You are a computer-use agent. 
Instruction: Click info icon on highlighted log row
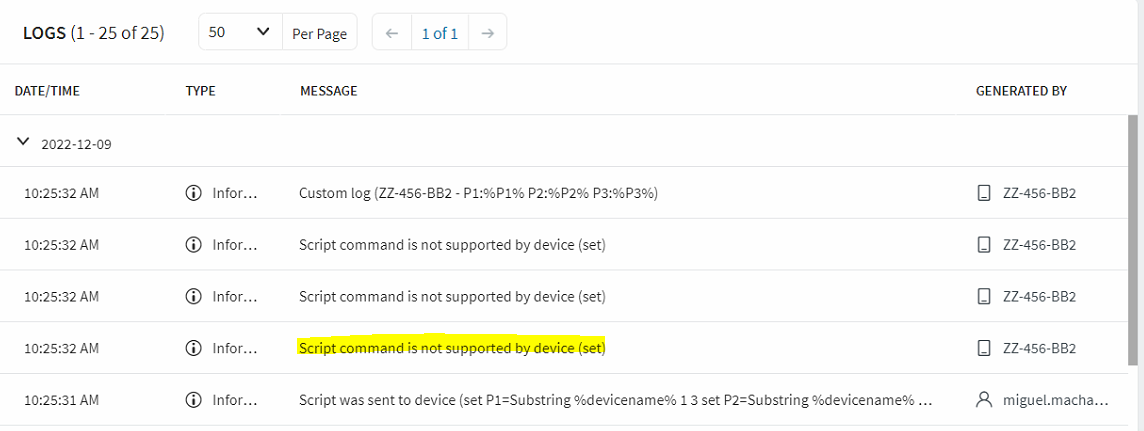pyautogui.click(x=194, y=348)
